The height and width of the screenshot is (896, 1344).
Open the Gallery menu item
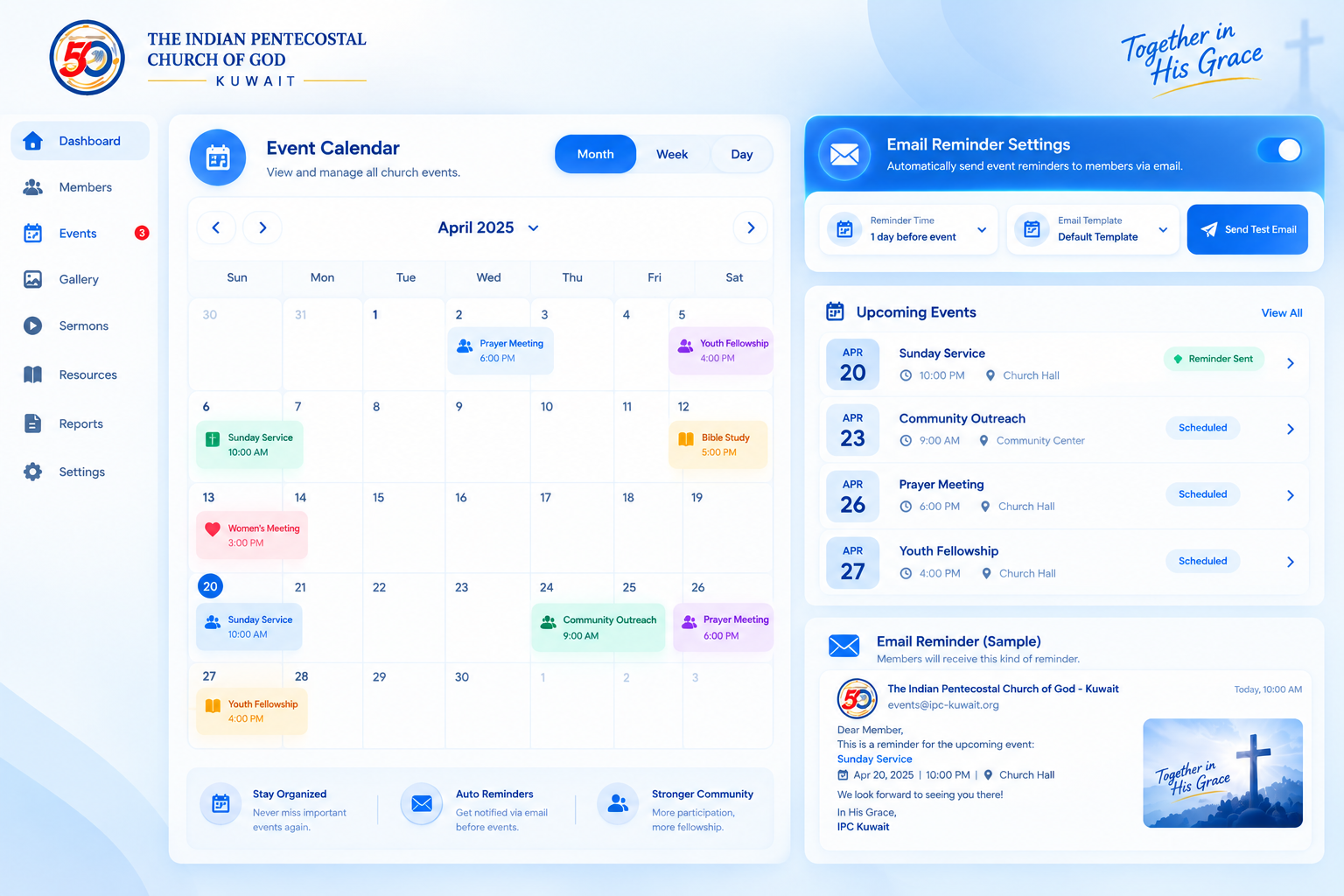click(80, 279)
